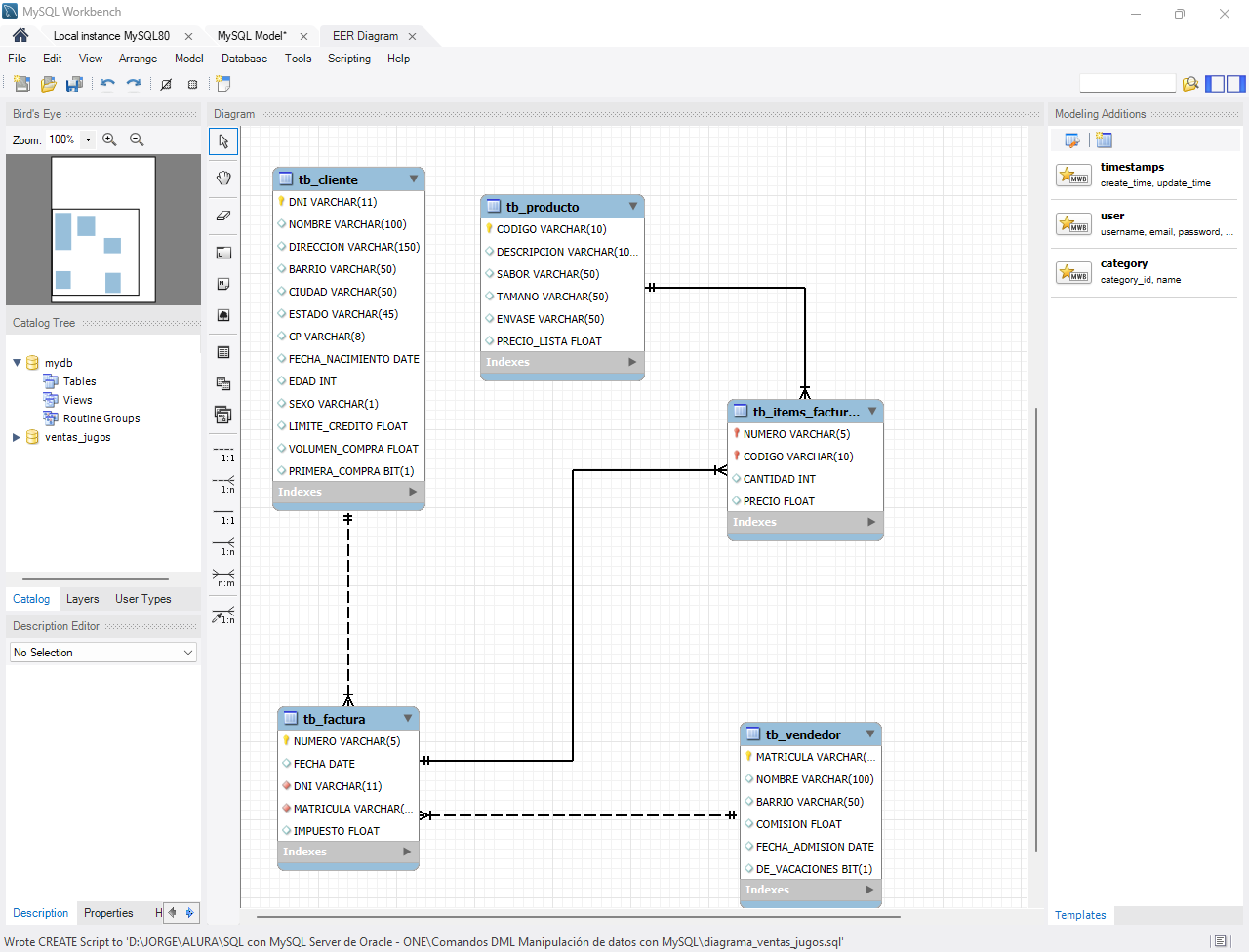
Task: Switch to the Layers tab
Action: [83, 599]
